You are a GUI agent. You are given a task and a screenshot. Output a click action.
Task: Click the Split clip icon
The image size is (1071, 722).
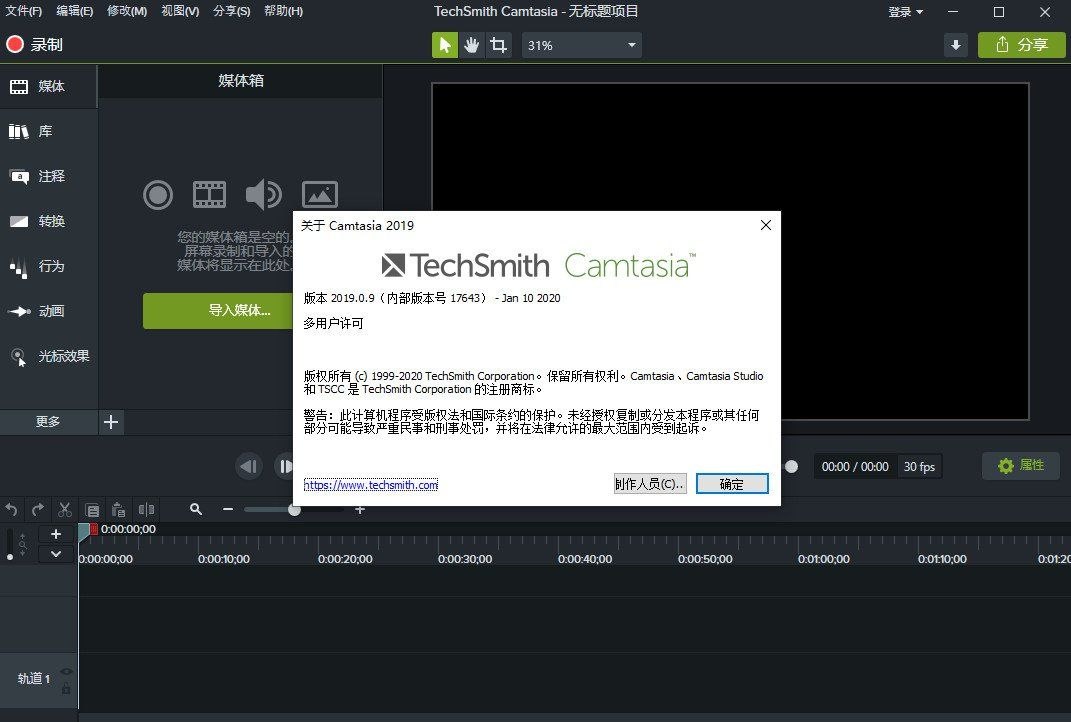tap(146, 509)
